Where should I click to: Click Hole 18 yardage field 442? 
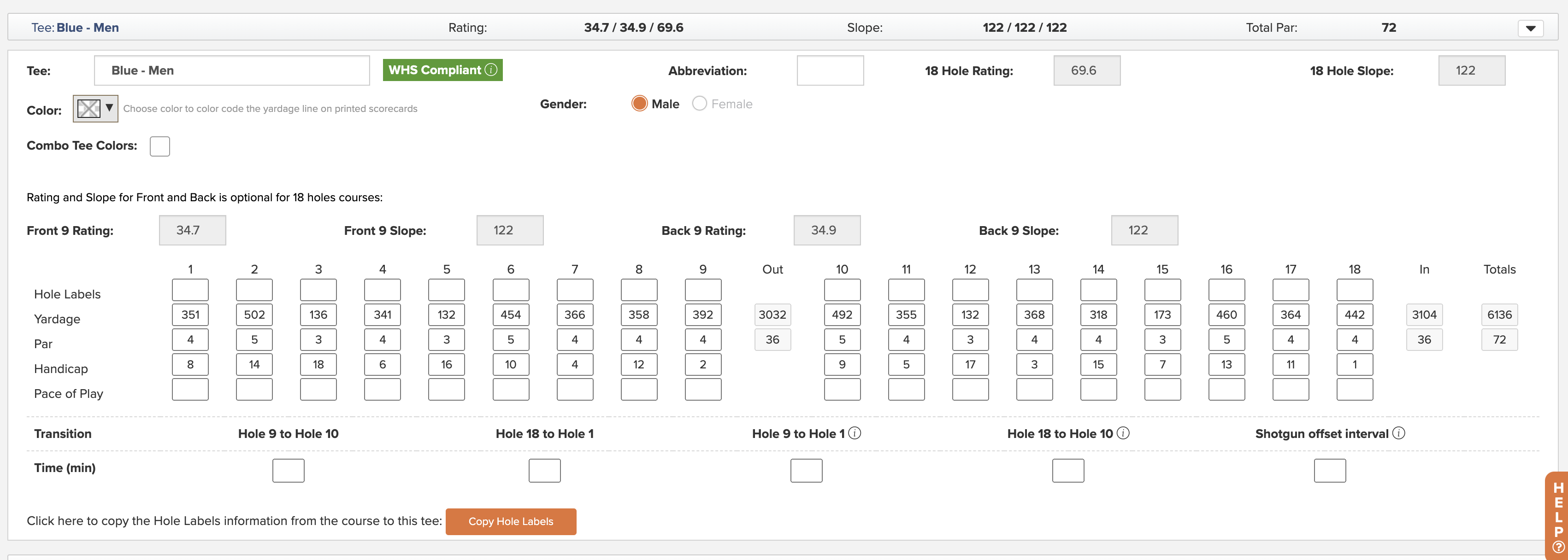click(1355, 315)
